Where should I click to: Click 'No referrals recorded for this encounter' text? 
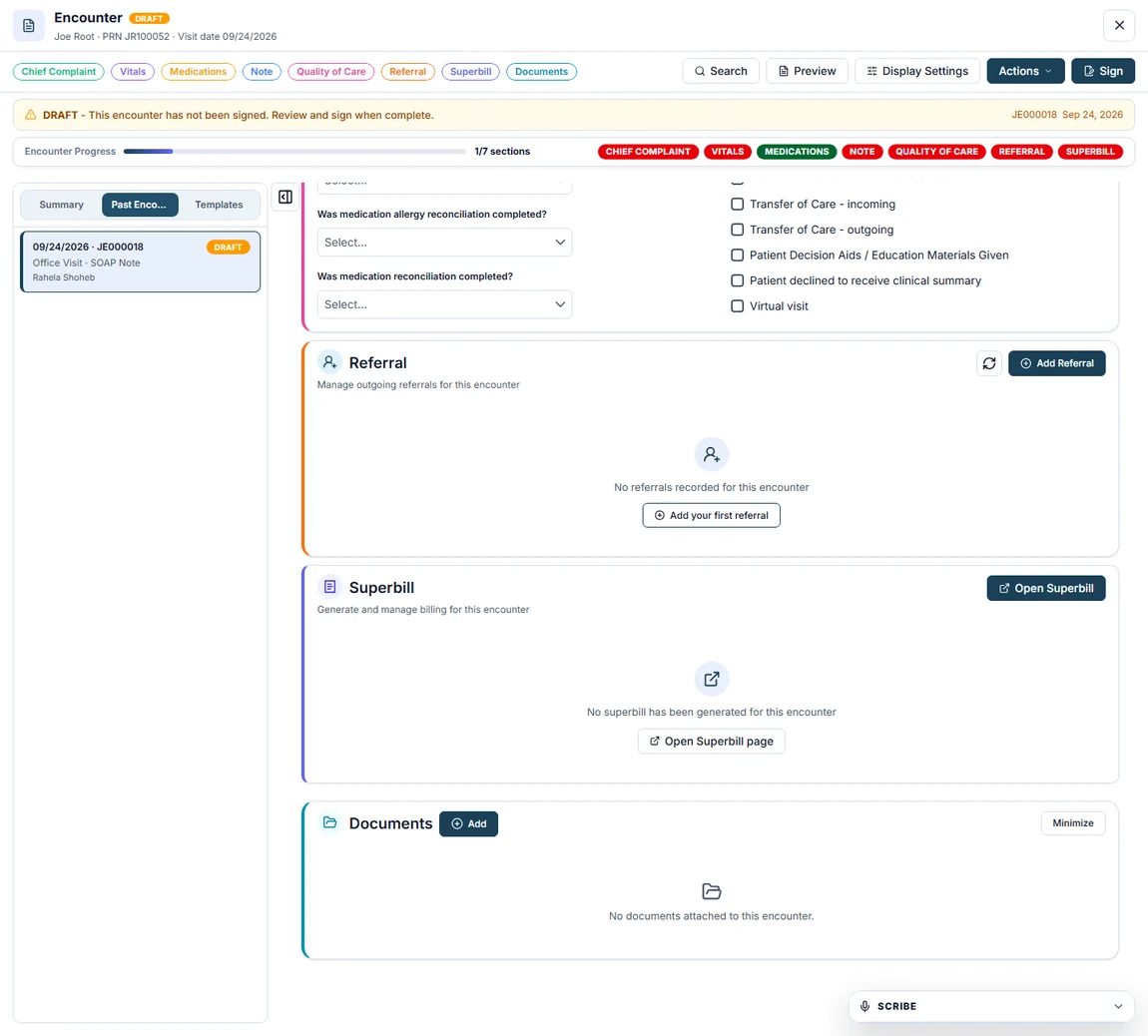pos(711,488)
